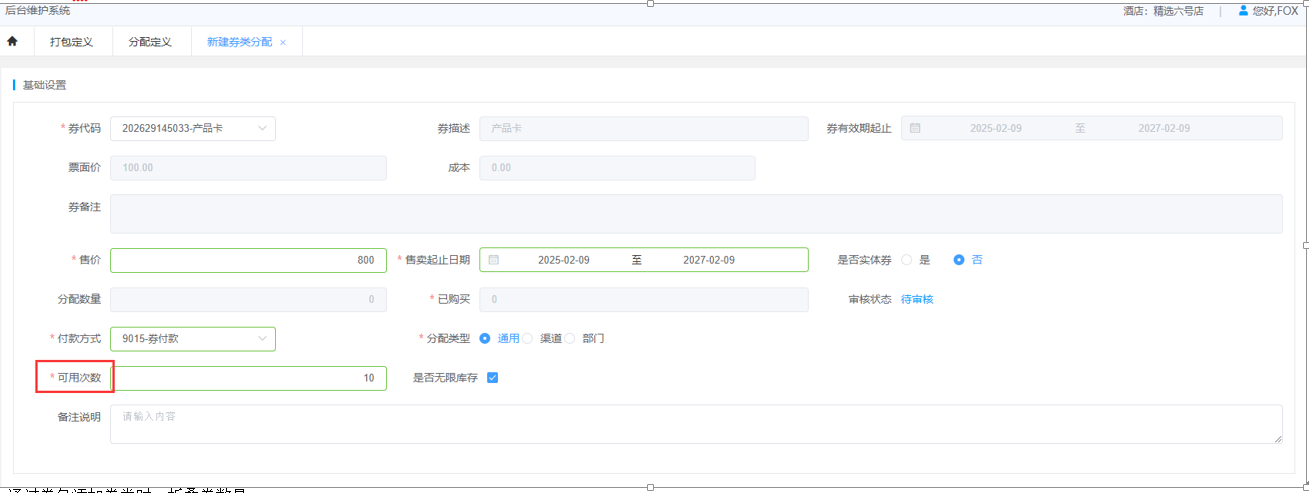Click the 可用次数 input field

(248, 378)
